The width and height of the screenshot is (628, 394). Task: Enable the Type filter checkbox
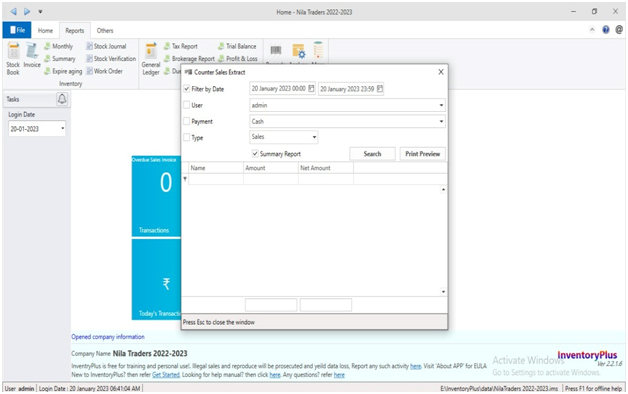click(x=187, y=137)
